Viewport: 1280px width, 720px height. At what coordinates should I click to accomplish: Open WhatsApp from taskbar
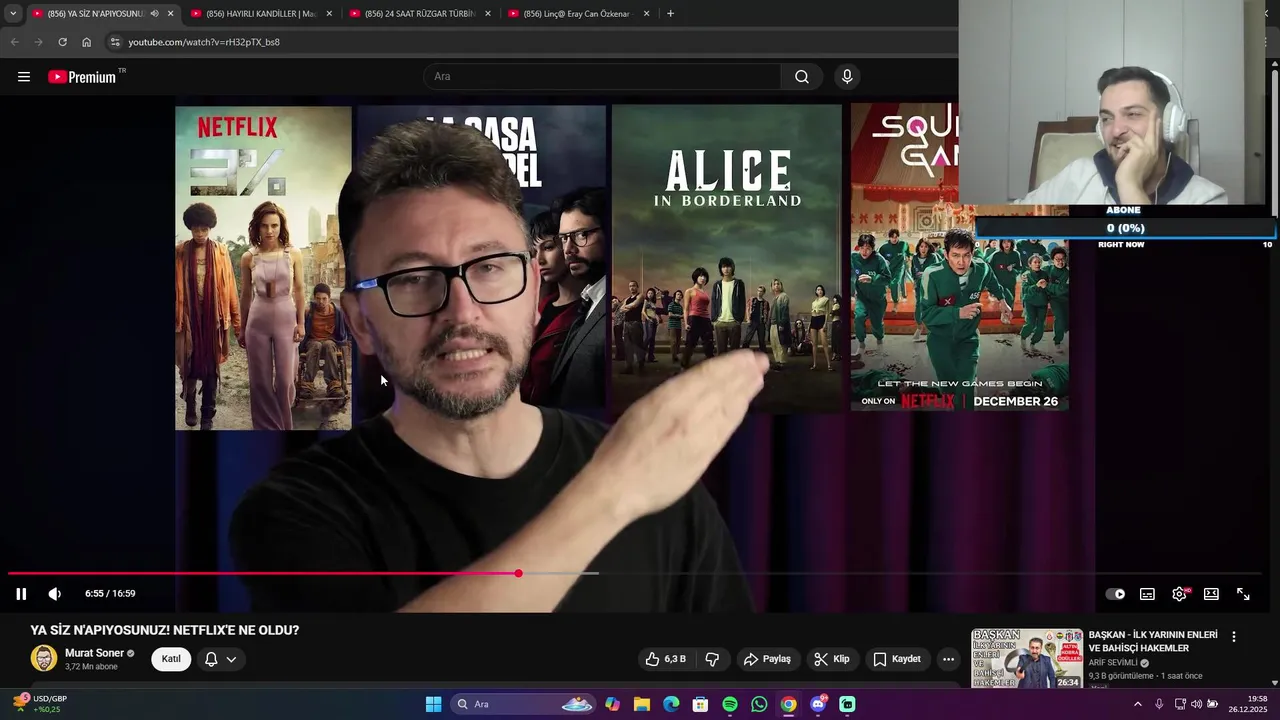759,704
